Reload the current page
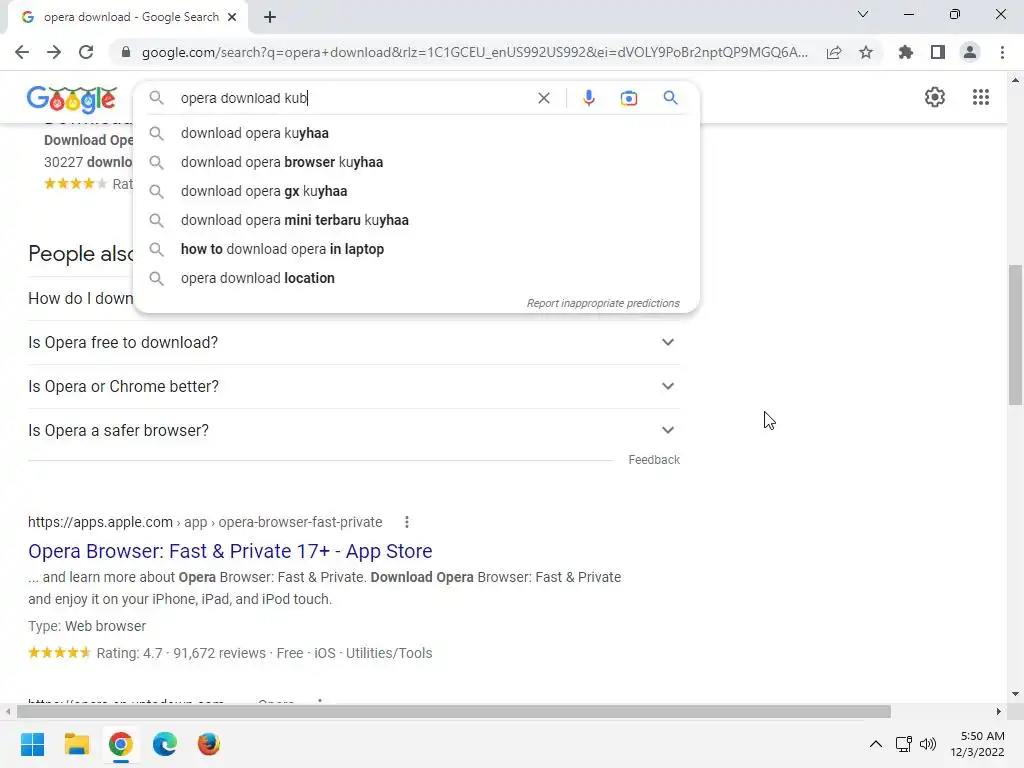The image size is (1024, 768). pyautogui.click(x=86, y=52)
